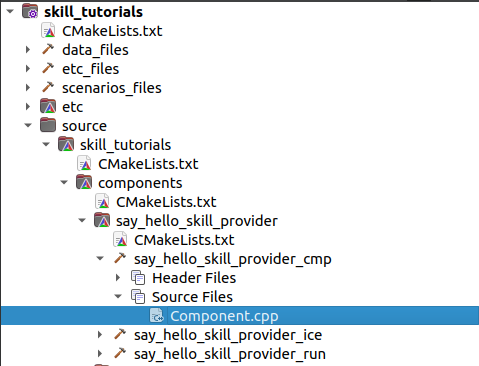Collapse the source folder arrow
This screenshot has height=366, width=479.
[28, 126]
